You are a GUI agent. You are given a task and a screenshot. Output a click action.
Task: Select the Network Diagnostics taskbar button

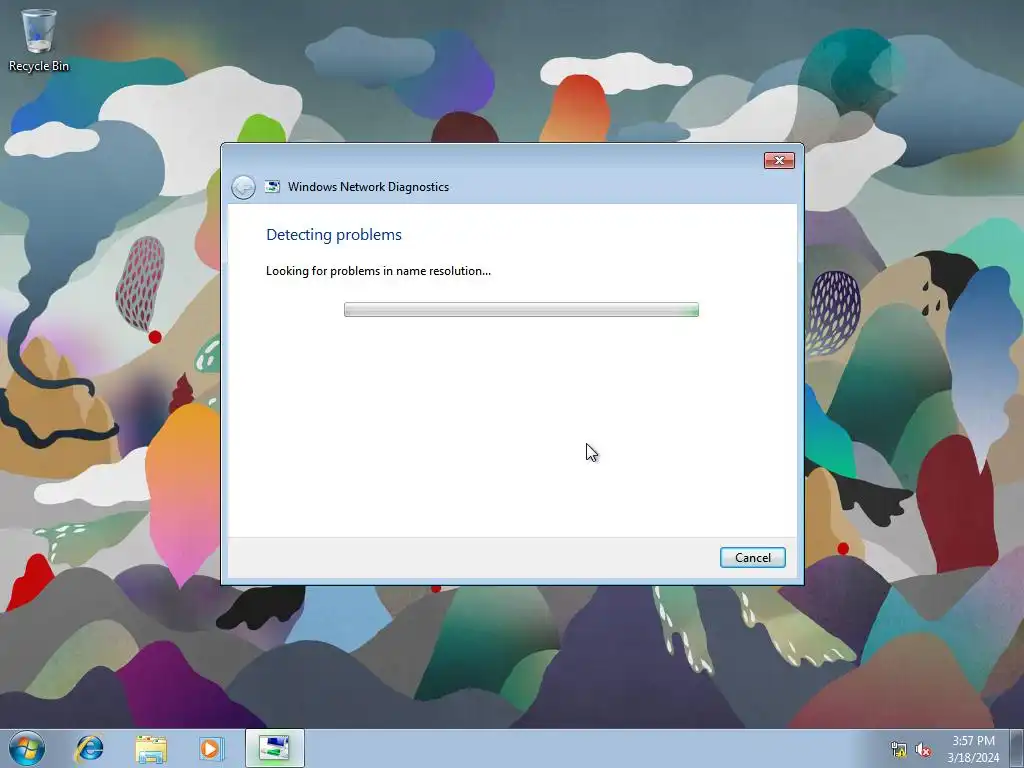click(275, 748)
